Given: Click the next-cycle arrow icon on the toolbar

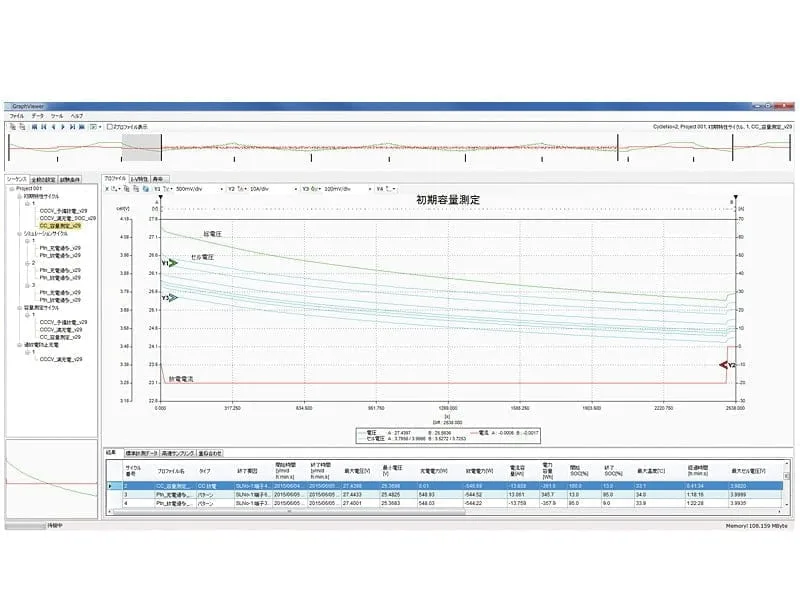Looking at the screenshot, I should 63,127.
